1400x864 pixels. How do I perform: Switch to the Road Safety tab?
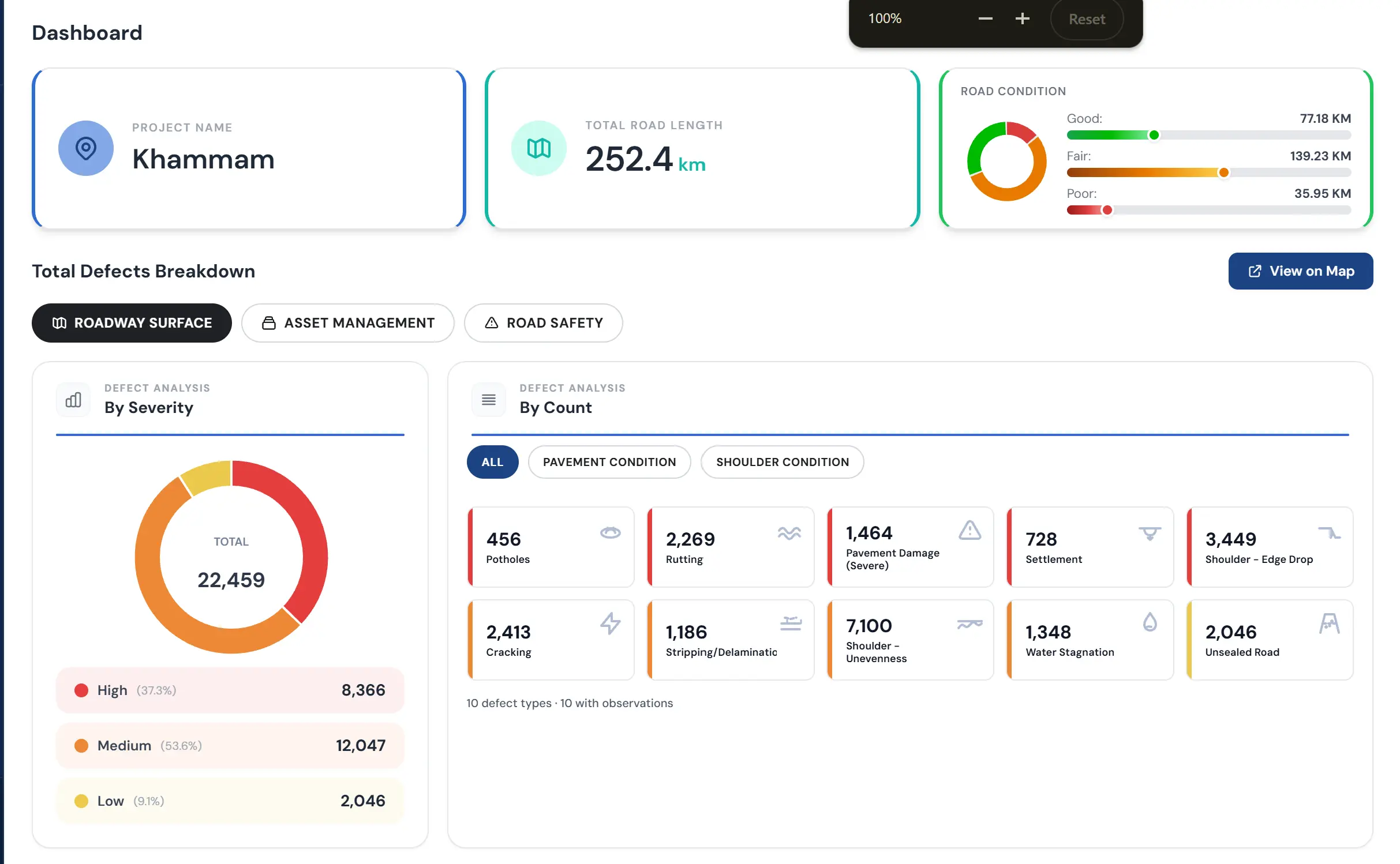(x=544, y=323)
